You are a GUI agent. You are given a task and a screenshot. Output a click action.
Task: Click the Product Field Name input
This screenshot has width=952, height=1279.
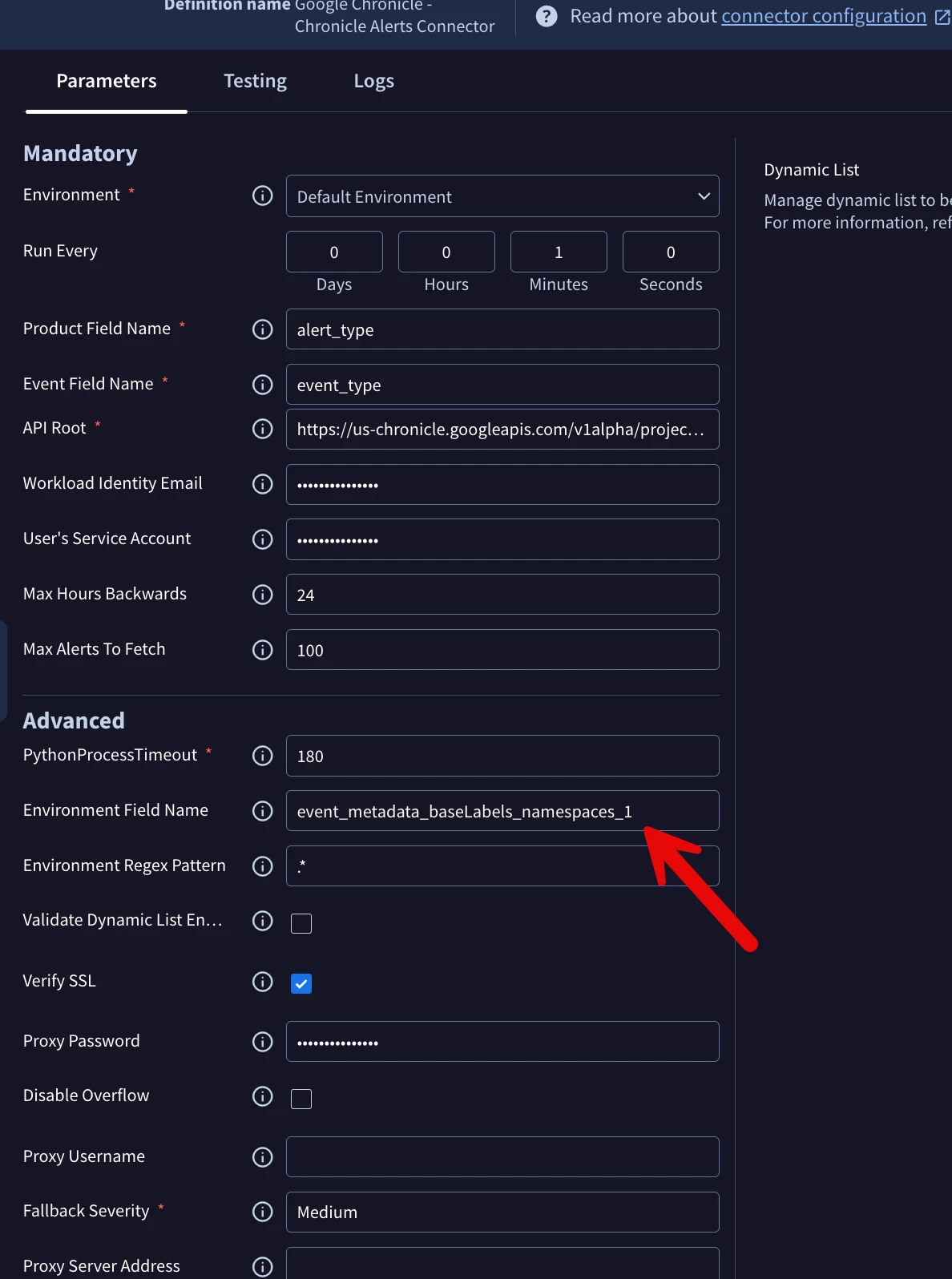click(502, 329)
